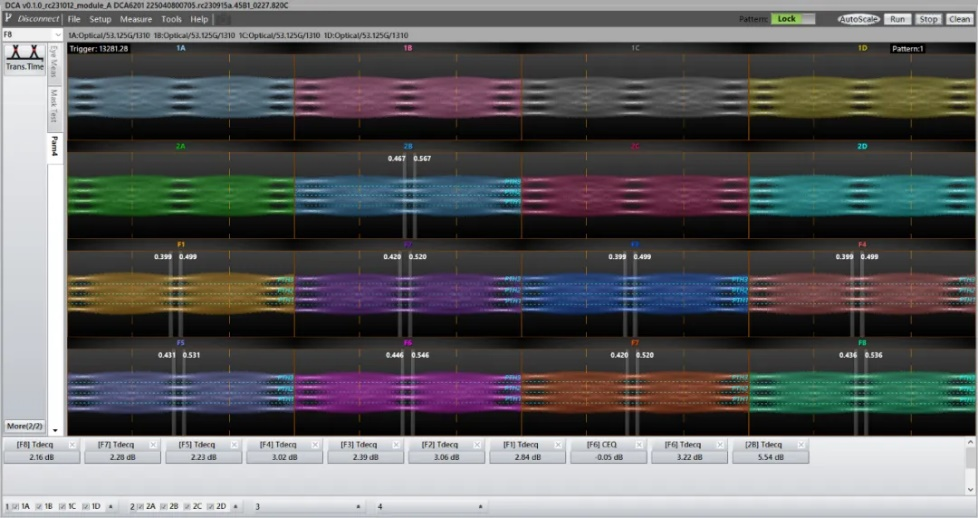The width and height of the screenshot is (978, 518).
Task: Switch to the Mask Test tab
Action: tap(54, 105)
